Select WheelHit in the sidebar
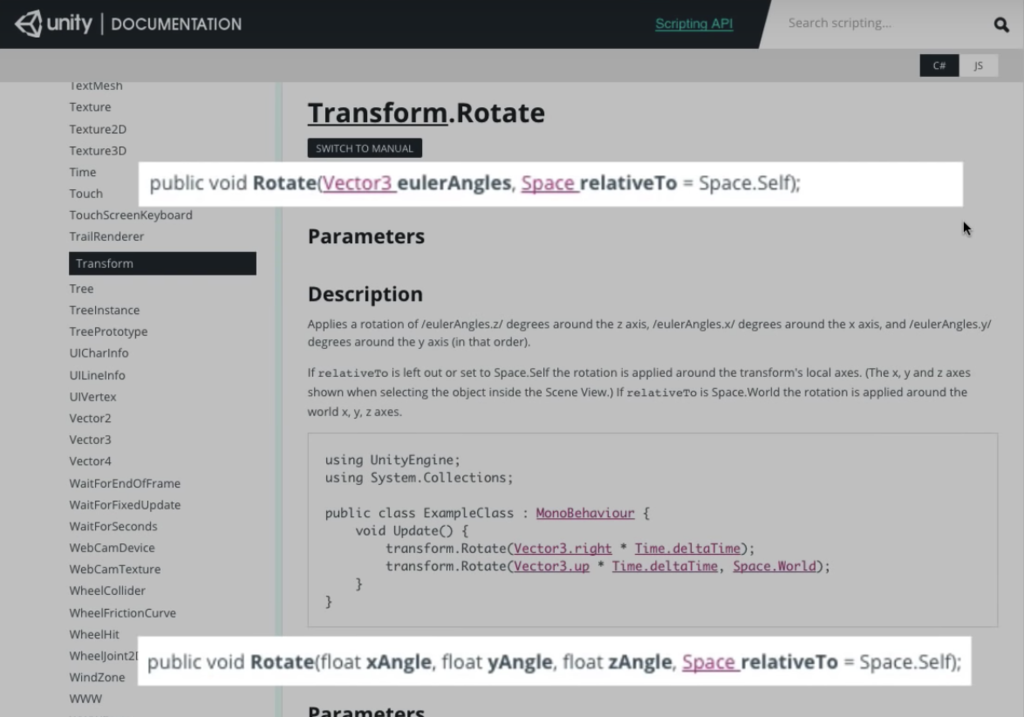 (x=94, y=635)
